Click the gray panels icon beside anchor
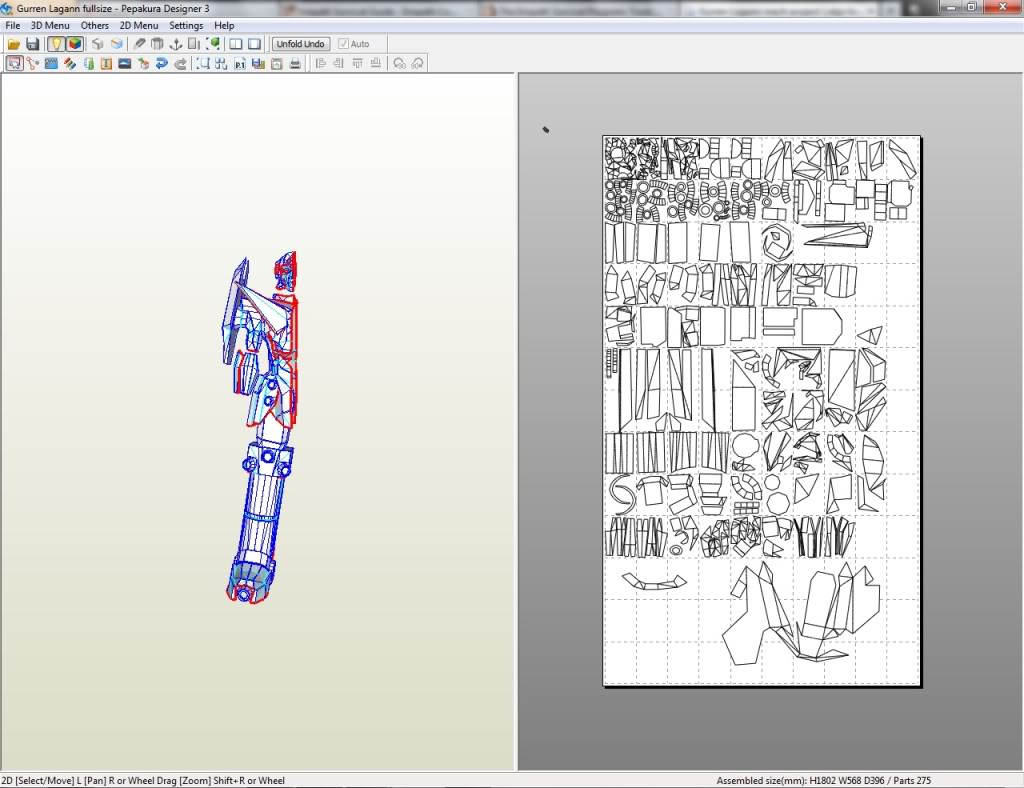Viewport: 1024px width, 788px height. coord(194,44)
